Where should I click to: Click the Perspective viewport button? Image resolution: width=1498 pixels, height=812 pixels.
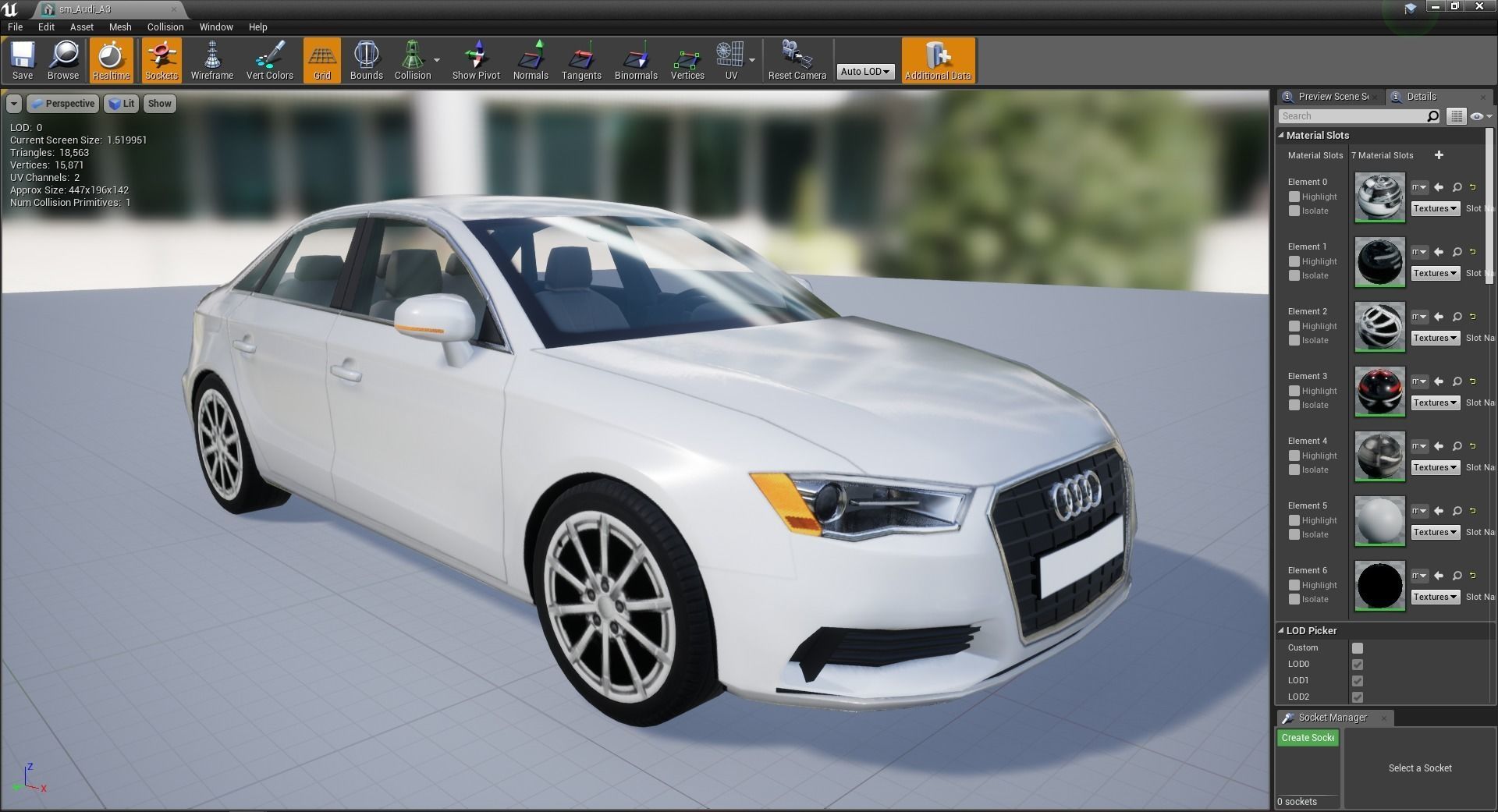pyautogui.click(x=62, y=104)
